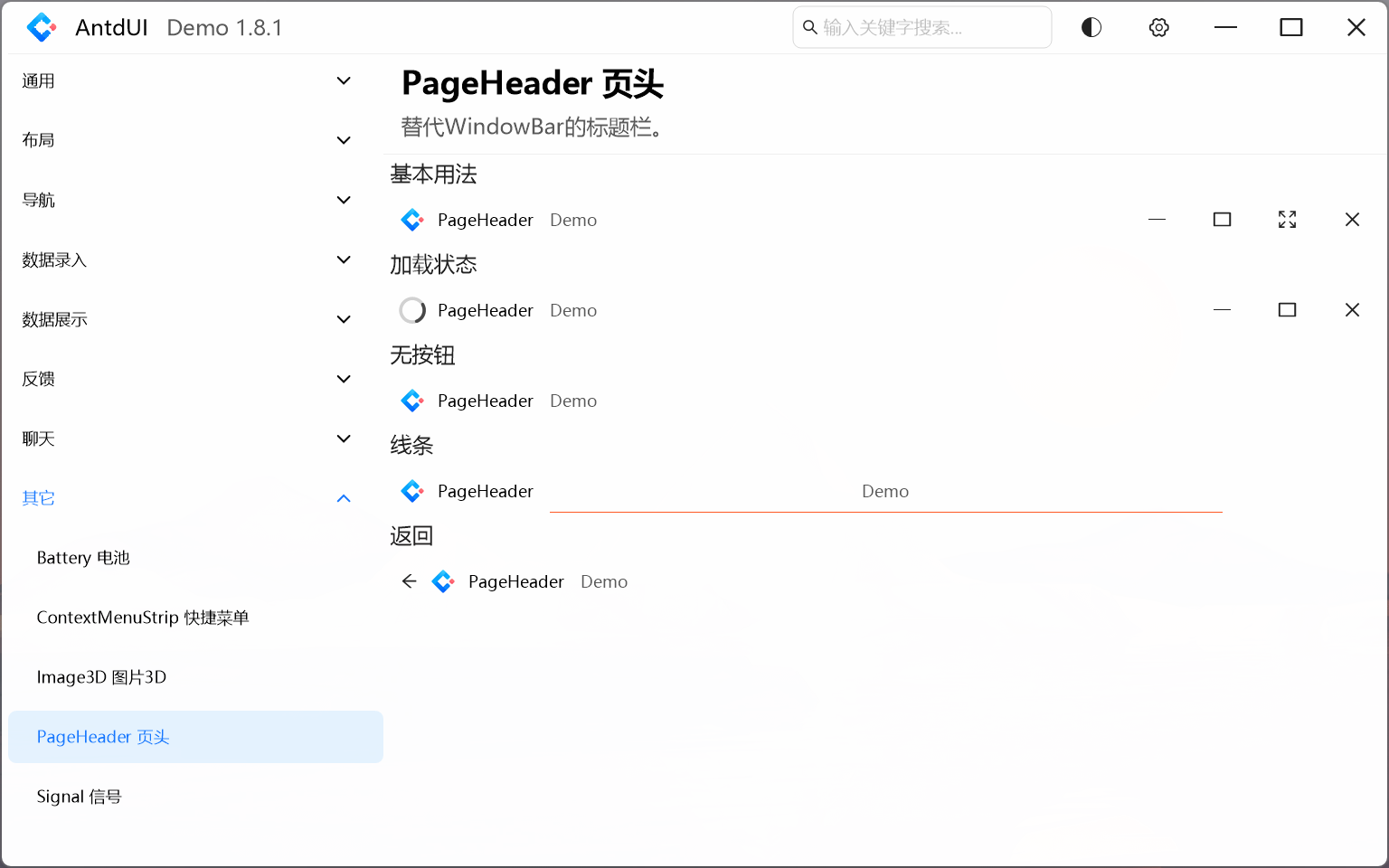Click the fullscreen icon in the 基本用法 PageHeader
Viewport: 1389px width, 868px height.
tap(1287, 219)
